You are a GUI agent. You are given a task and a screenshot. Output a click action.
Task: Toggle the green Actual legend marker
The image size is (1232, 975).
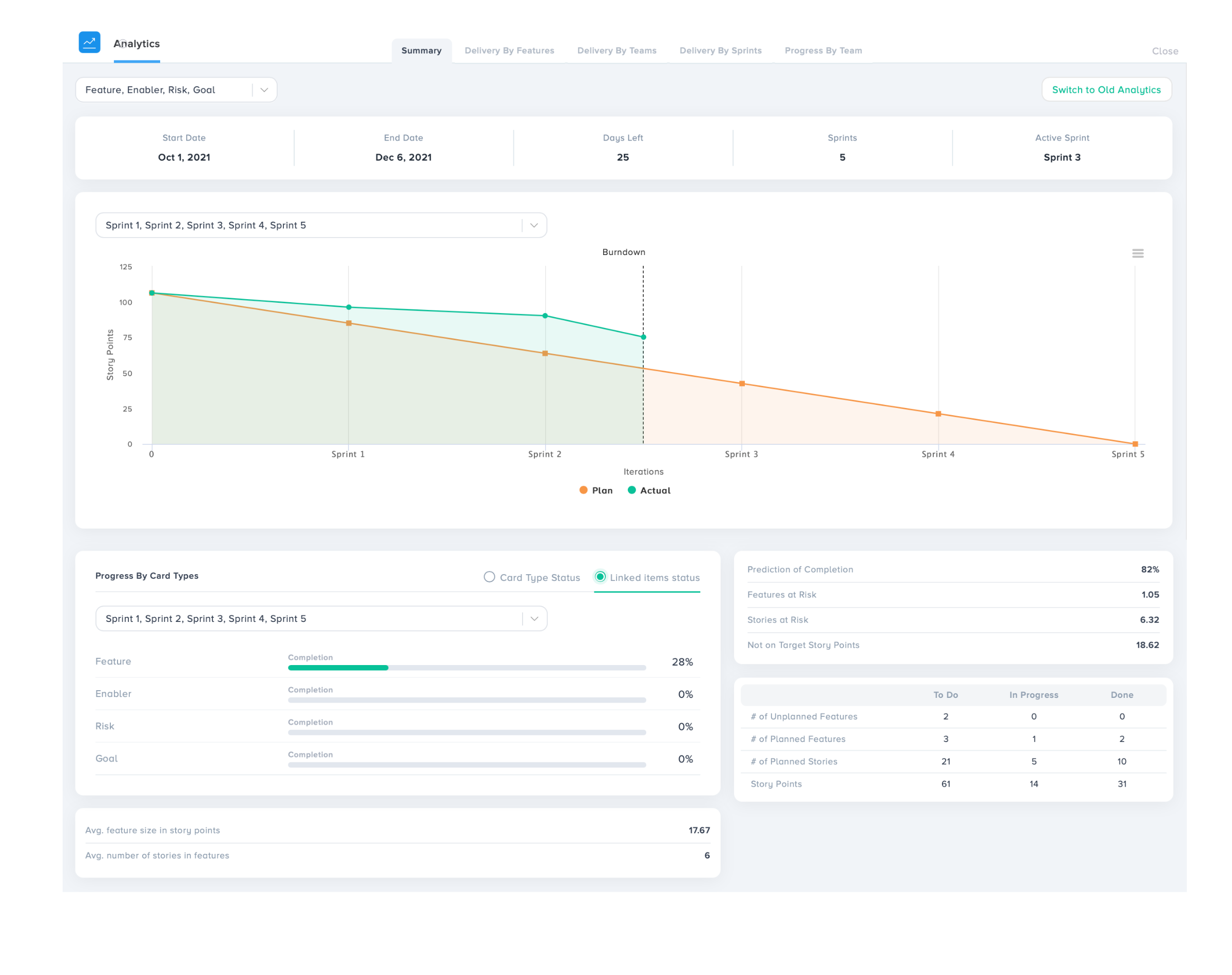(x=631, y=490)
